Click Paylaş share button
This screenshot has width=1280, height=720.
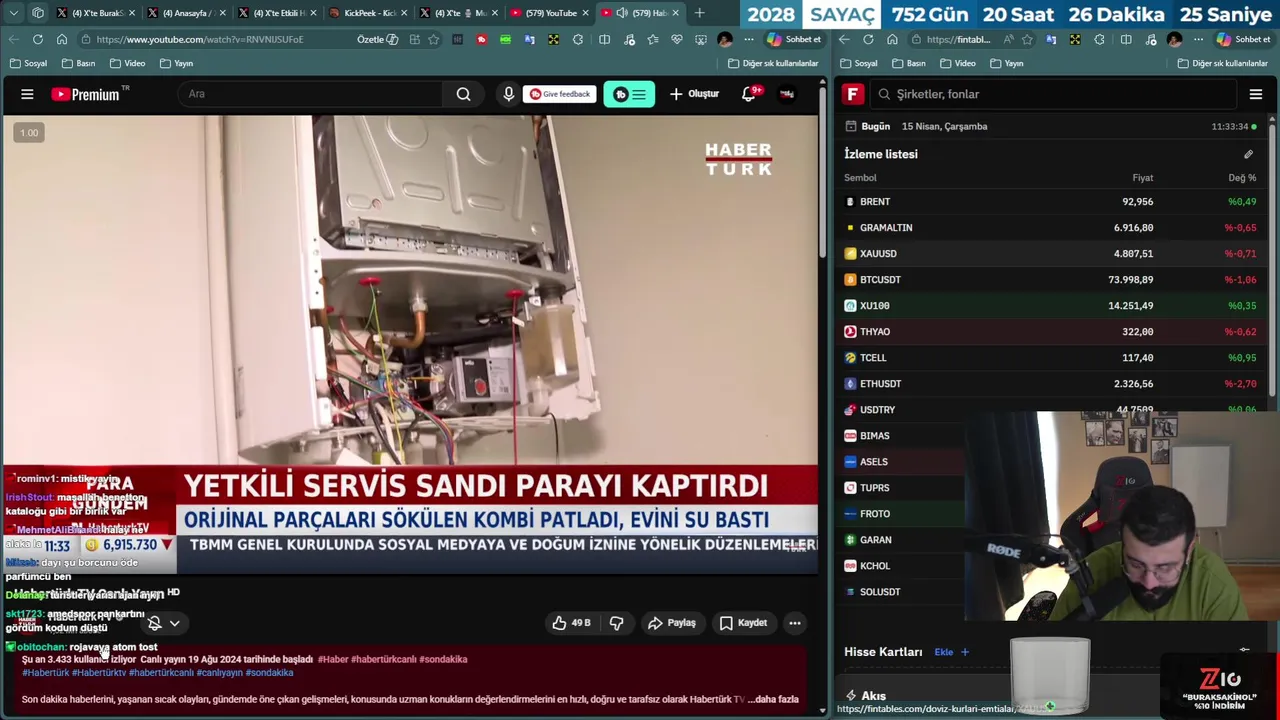click(671, 623)
